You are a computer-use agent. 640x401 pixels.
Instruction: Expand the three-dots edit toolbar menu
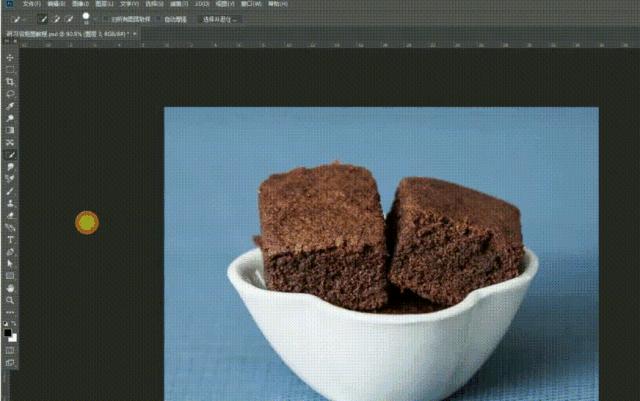pos(10,313)
